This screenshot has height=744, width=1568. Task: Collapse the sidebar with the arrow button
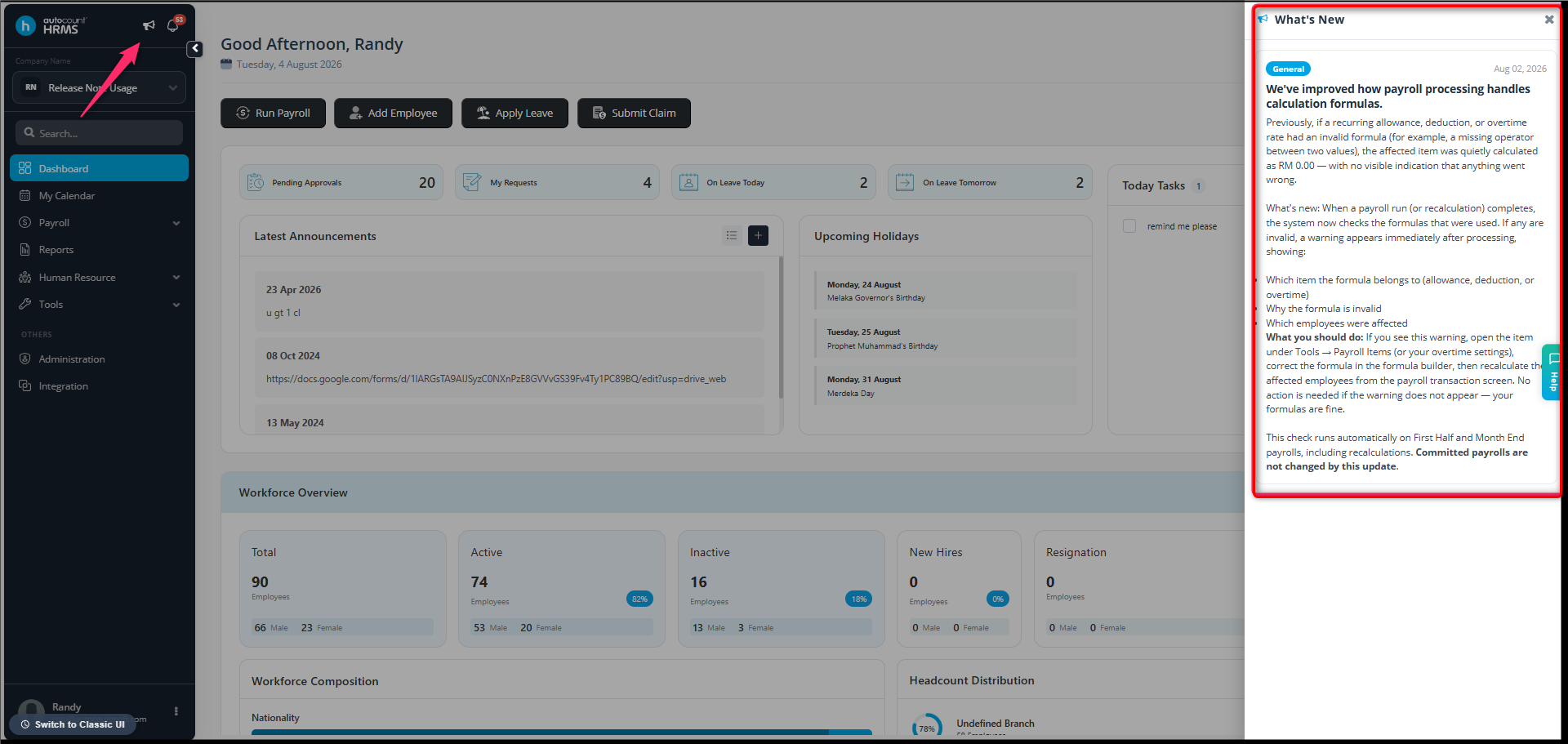pyautogui.click(x=195, y=49)
